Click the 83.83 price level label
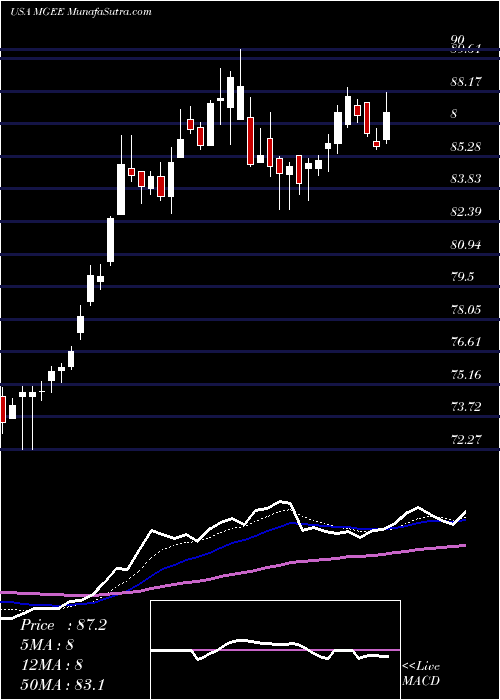This screenshot has width=500, height=700. pyautogui.click(x=466, y=179)
